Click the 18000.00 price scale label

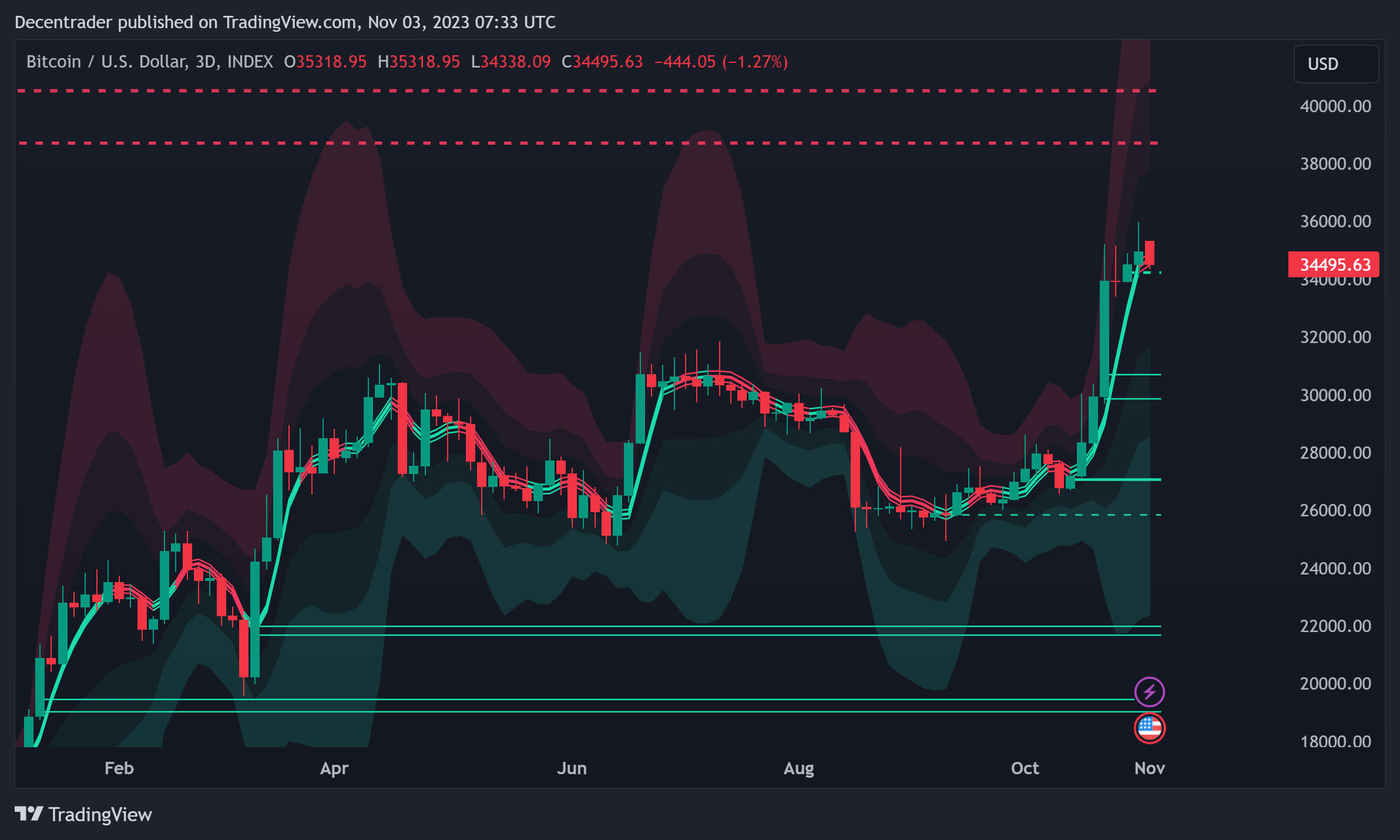click(x=1335, y=741)
